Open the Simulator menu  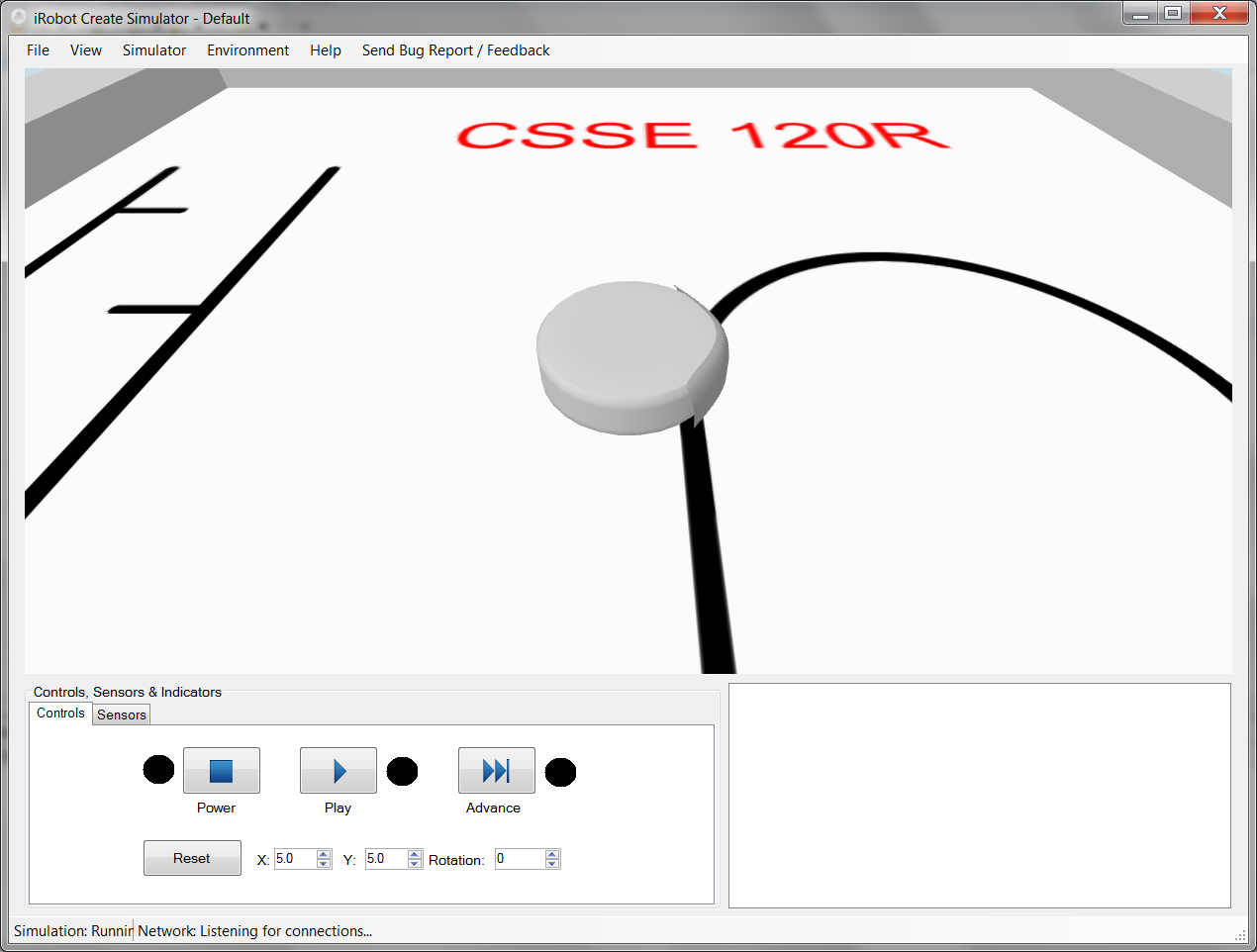(x=154, y=50)
